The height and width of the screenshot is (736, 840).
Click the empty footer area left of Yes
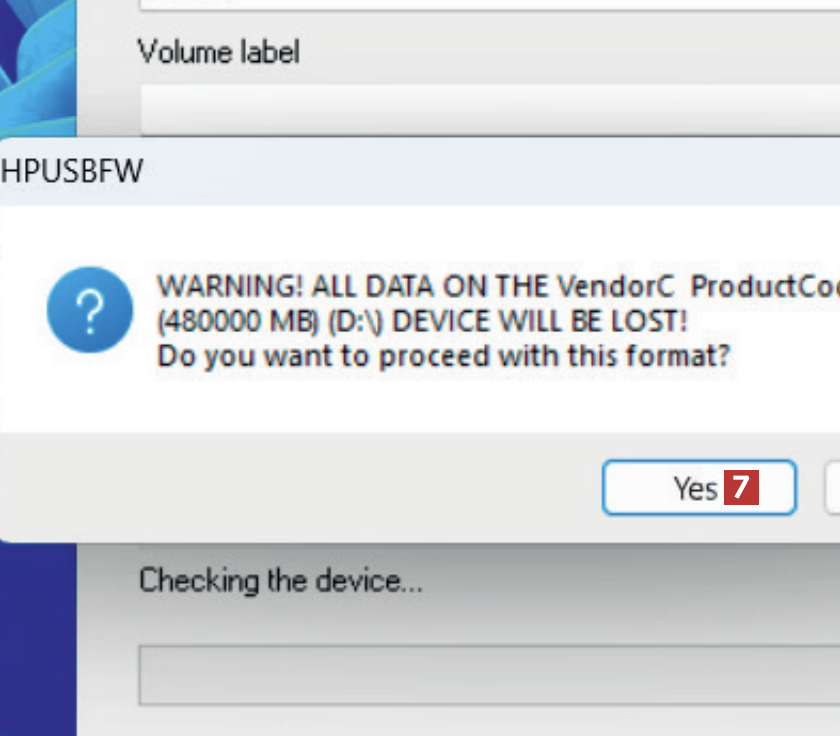point(300,488)
